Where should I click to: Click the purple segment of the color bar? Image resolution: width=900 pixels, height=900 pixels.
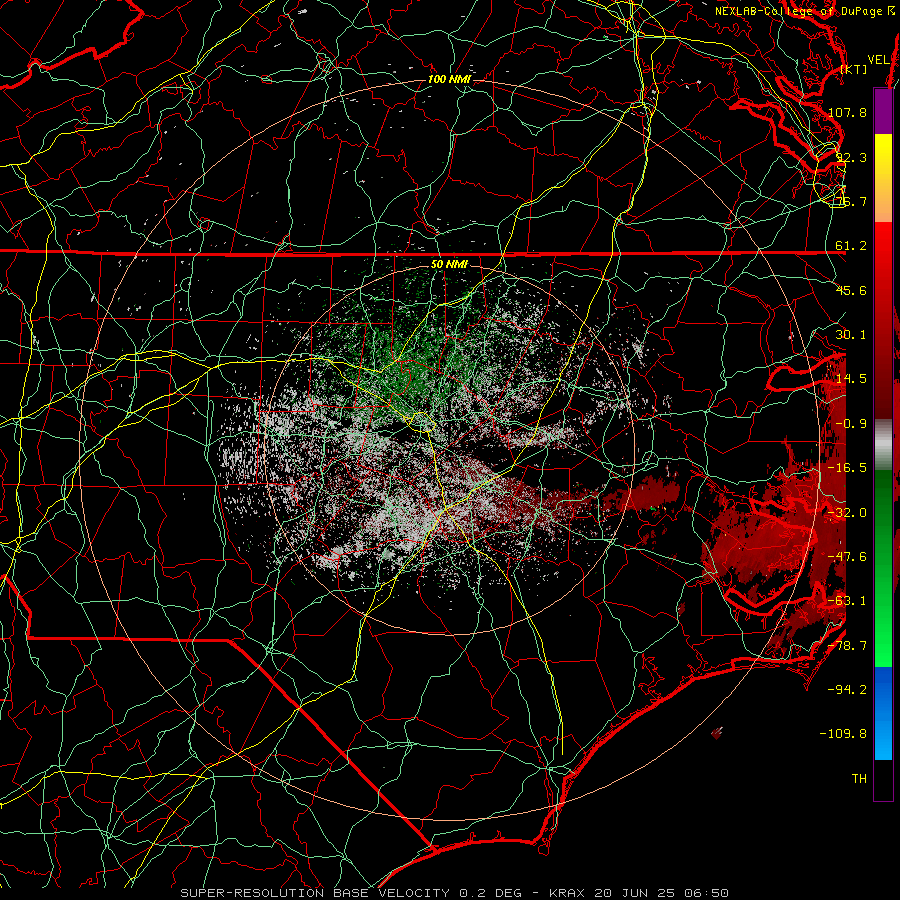pyautogui.click(x=883, y=111)
